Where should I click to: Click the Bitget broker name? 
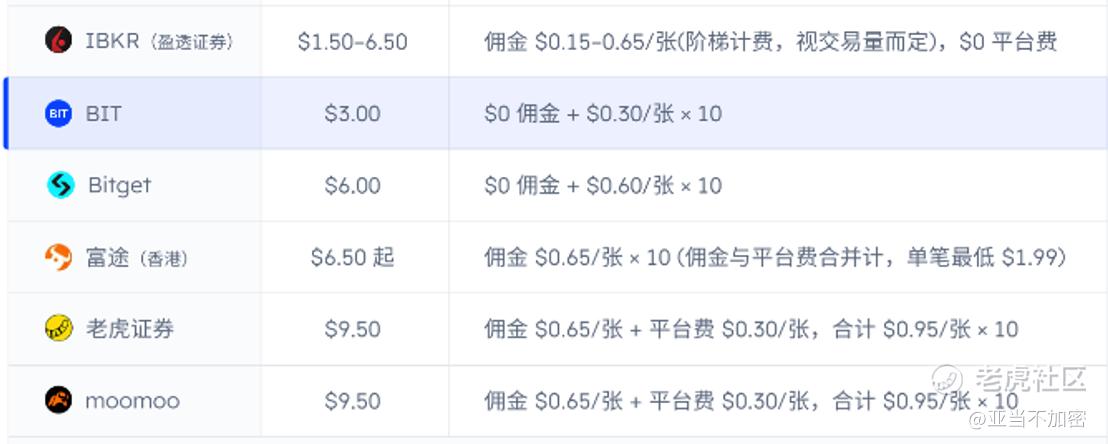(119, 185)
